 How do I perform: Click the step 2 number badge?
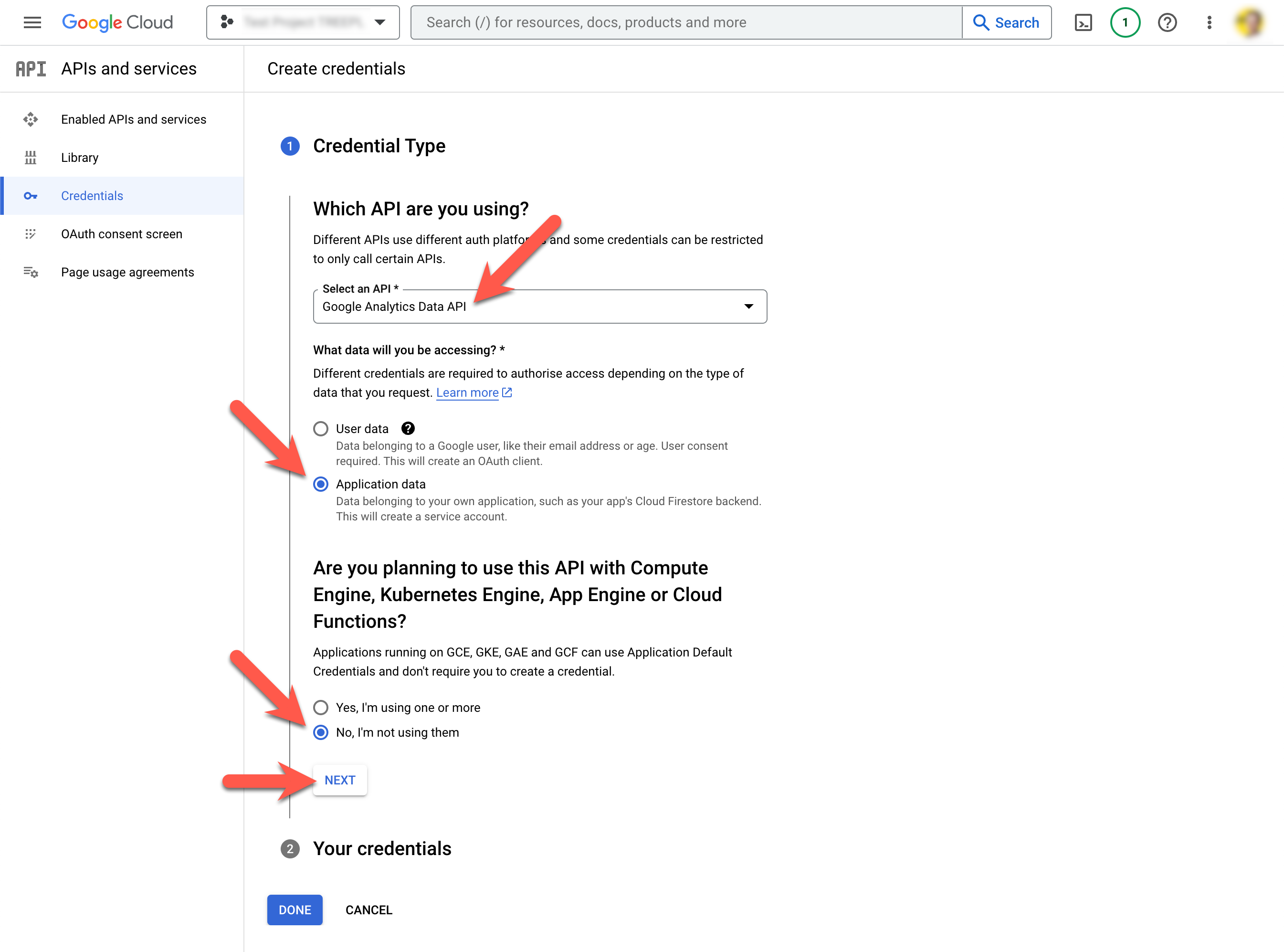pyautogui.click(x=290, y=849)
